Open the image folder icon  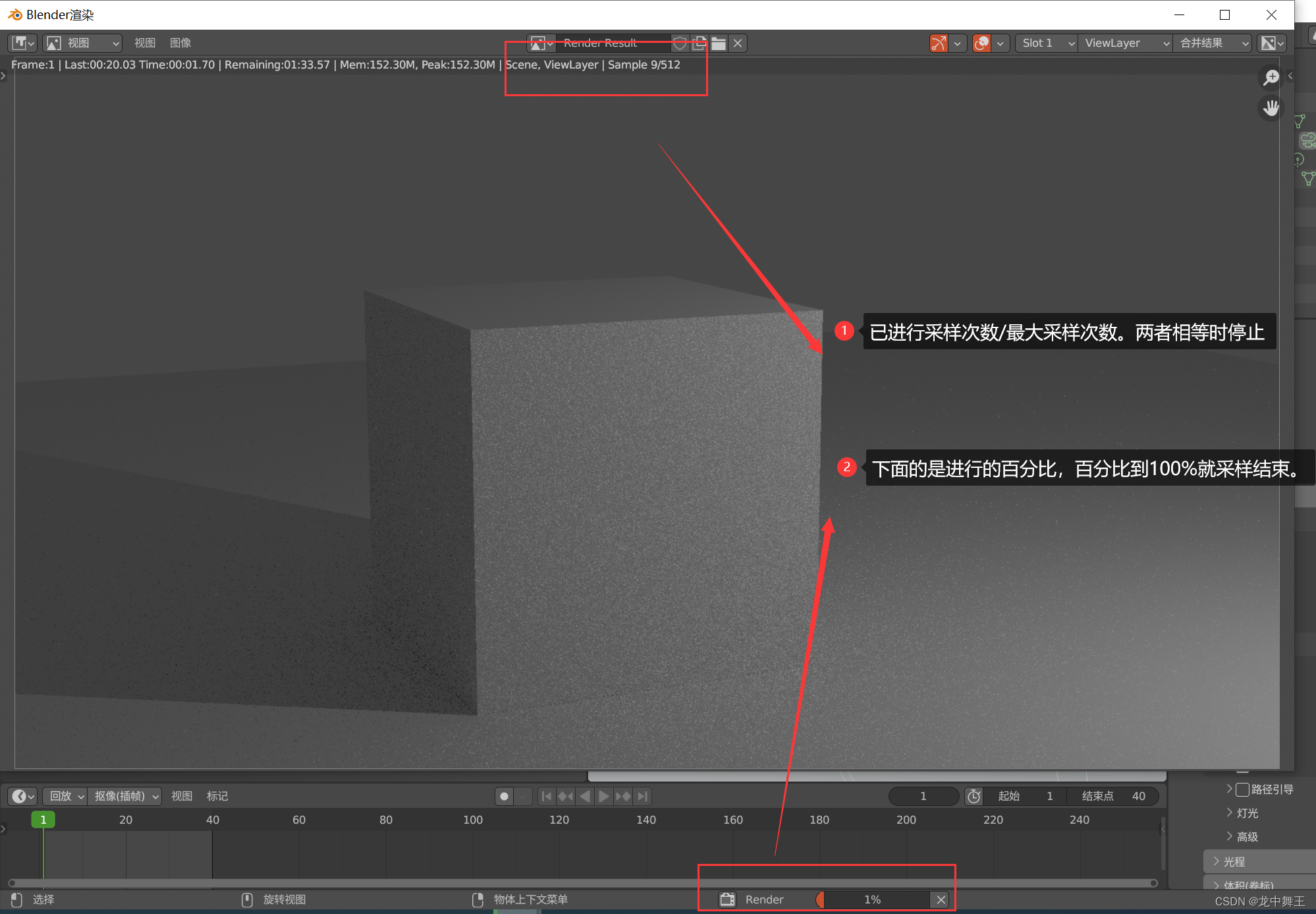coord(719,43)
